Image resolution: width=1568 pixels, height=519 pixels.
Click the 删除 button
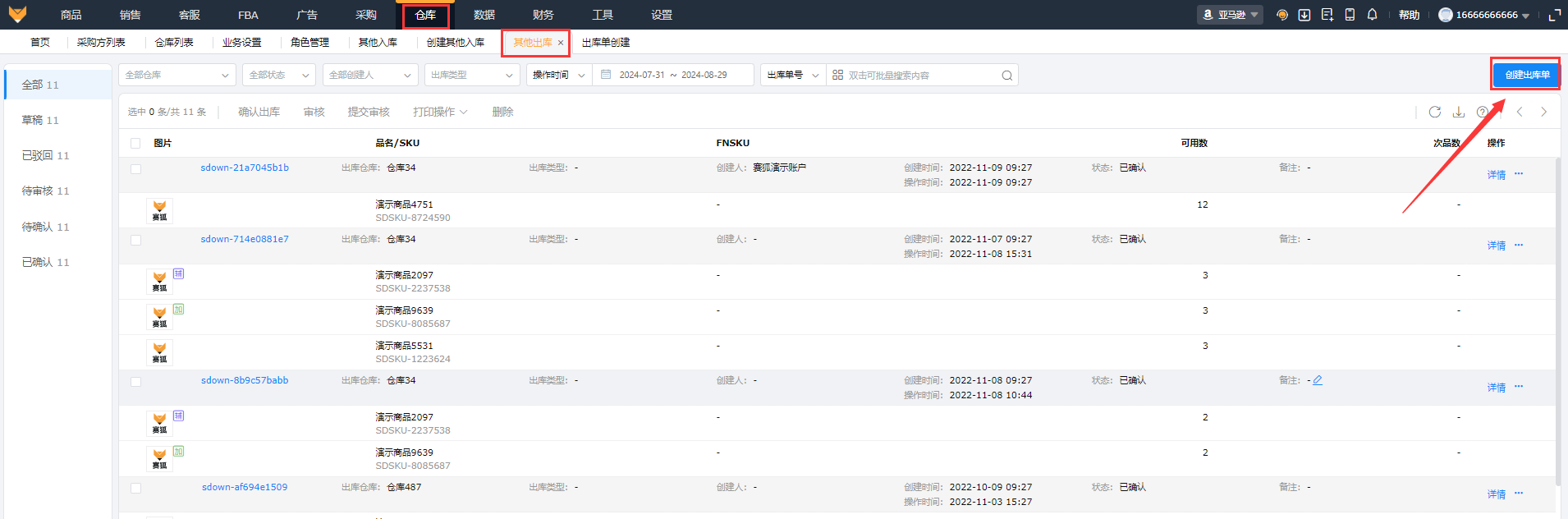[x=502, y=112]
